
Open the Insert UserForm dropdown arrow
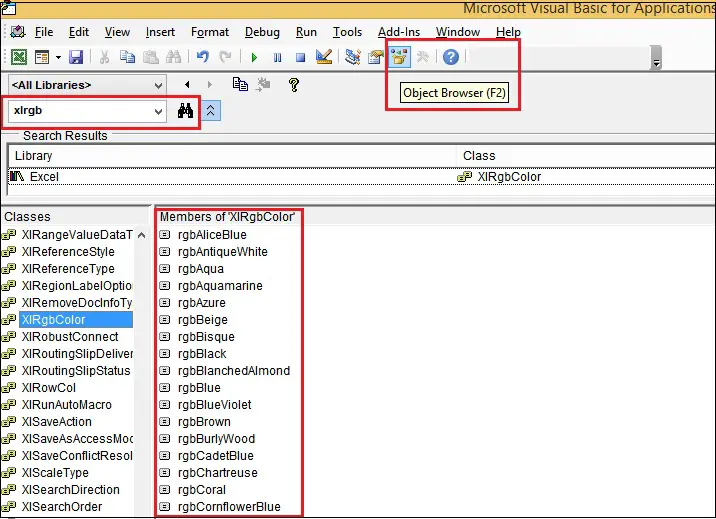[x=58, y=58]
